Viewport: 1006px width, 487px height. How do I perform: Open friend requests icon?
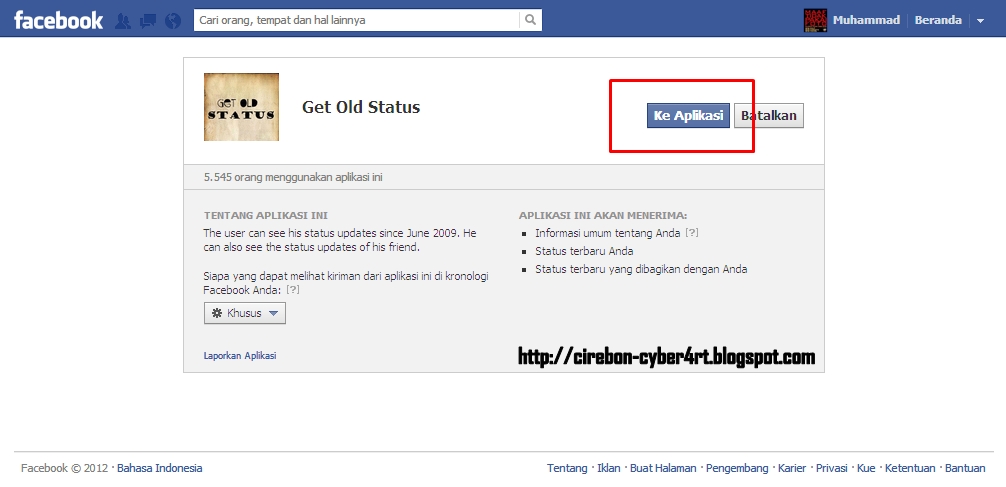pos(123,21)
